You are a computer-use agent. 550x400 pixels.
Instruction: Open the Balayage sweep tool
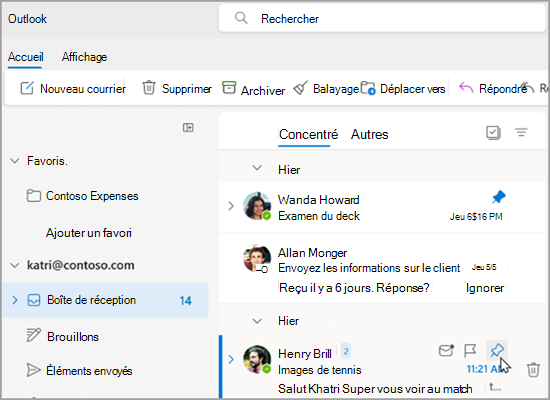pos(301,88)
